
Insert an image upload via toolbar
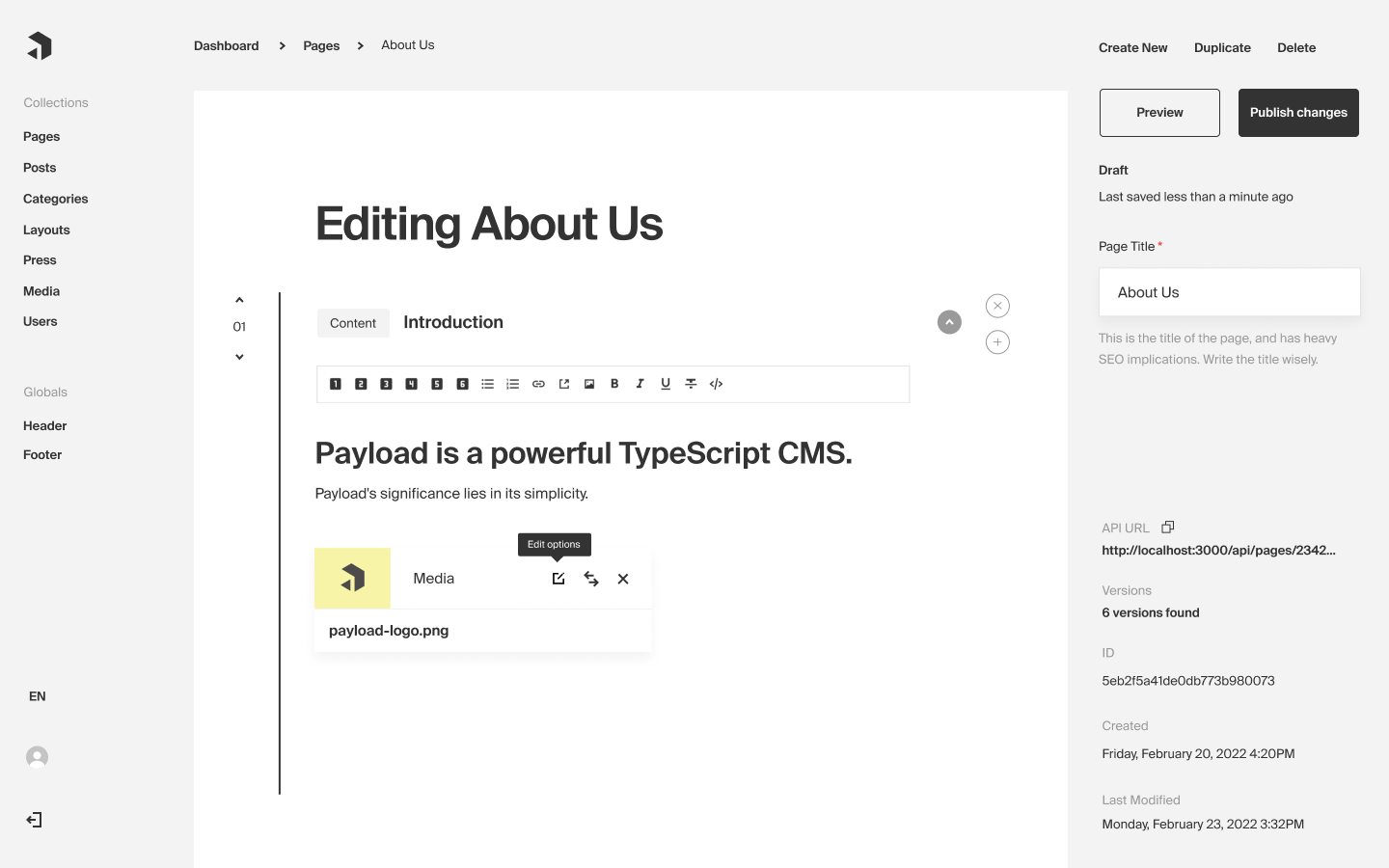(x=589, y=384)
